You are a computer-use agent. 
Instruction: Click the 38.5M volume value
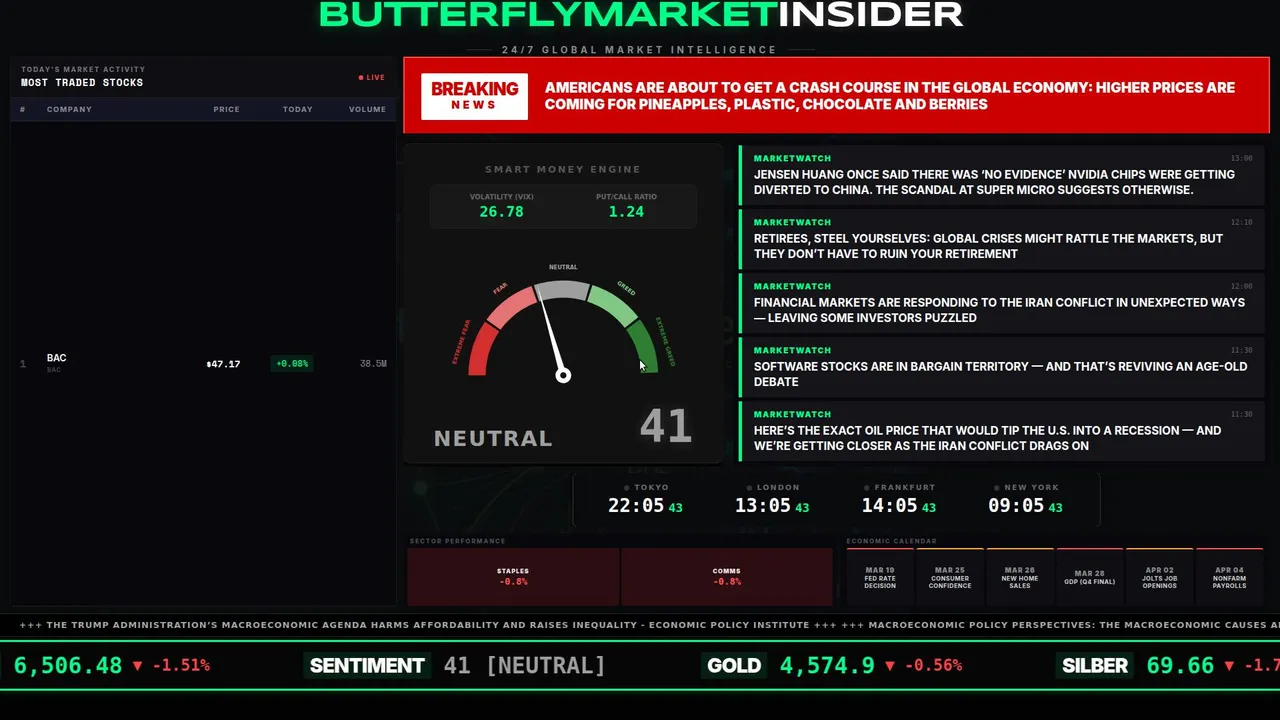pyautogui.click(x=373, y=364)
